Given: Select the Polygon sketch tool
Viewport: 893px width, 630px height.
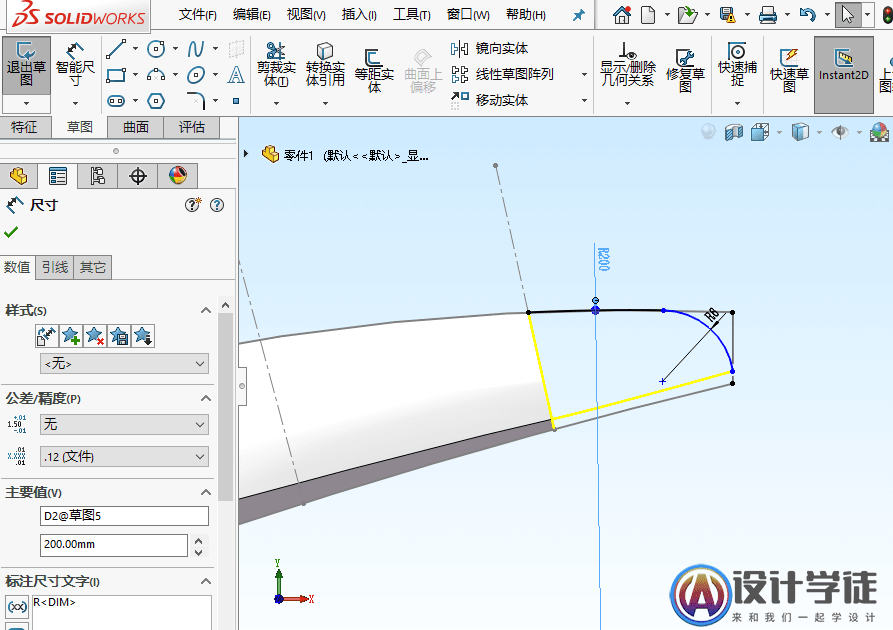Looking at the screenshot, I should tap(156, 101).
